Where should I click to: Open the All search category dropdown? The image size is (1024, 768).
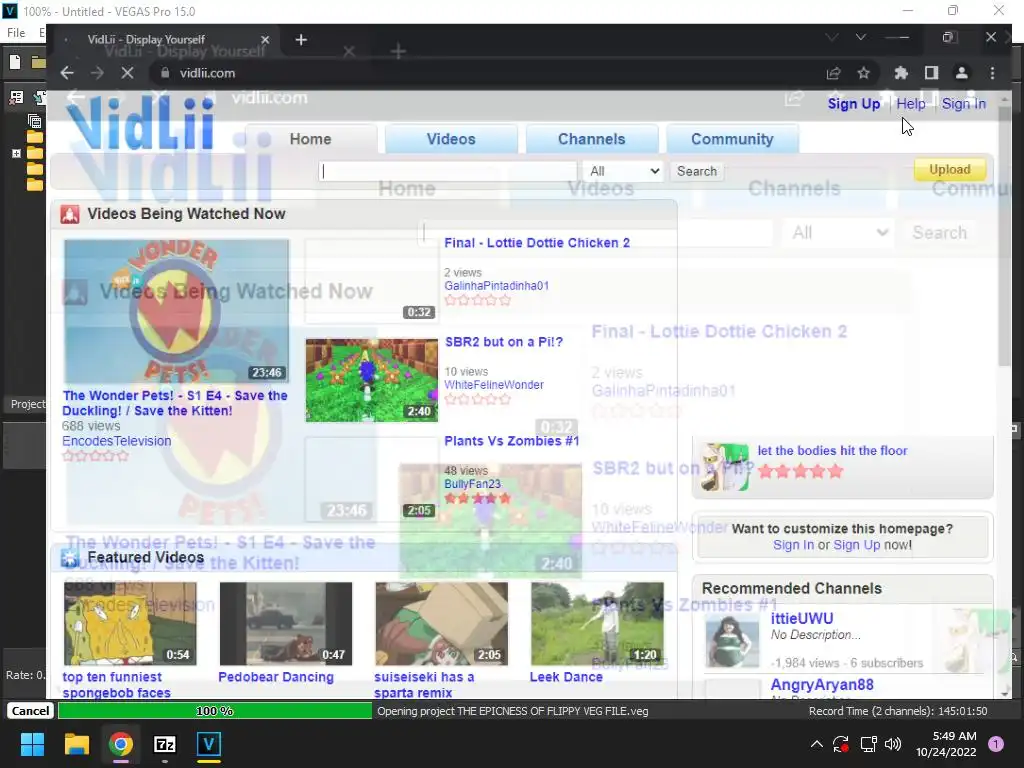click(x=624, y=171)
